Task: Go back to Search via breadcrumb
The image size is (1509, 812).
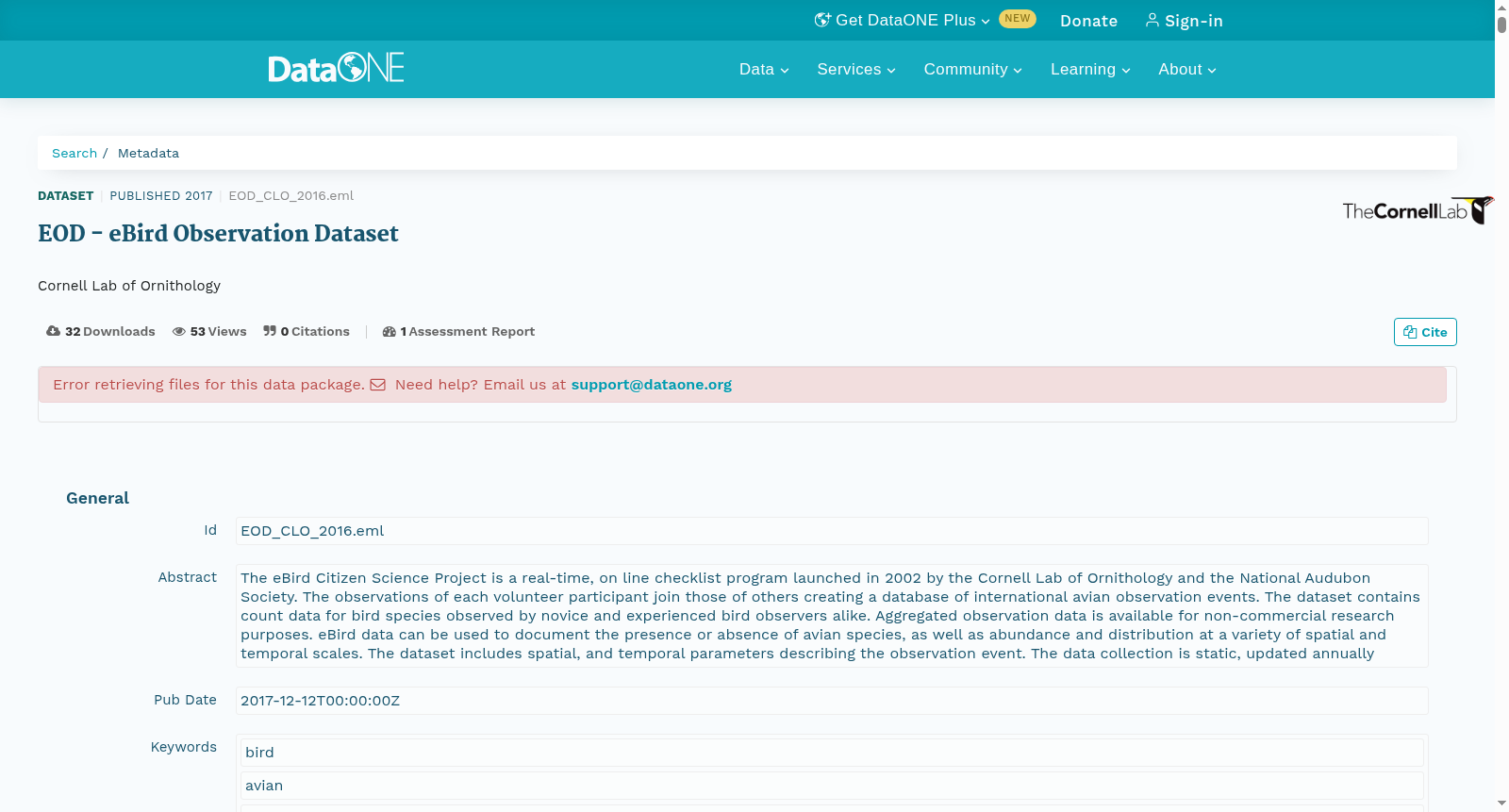Action: click(x=75, y=153)
